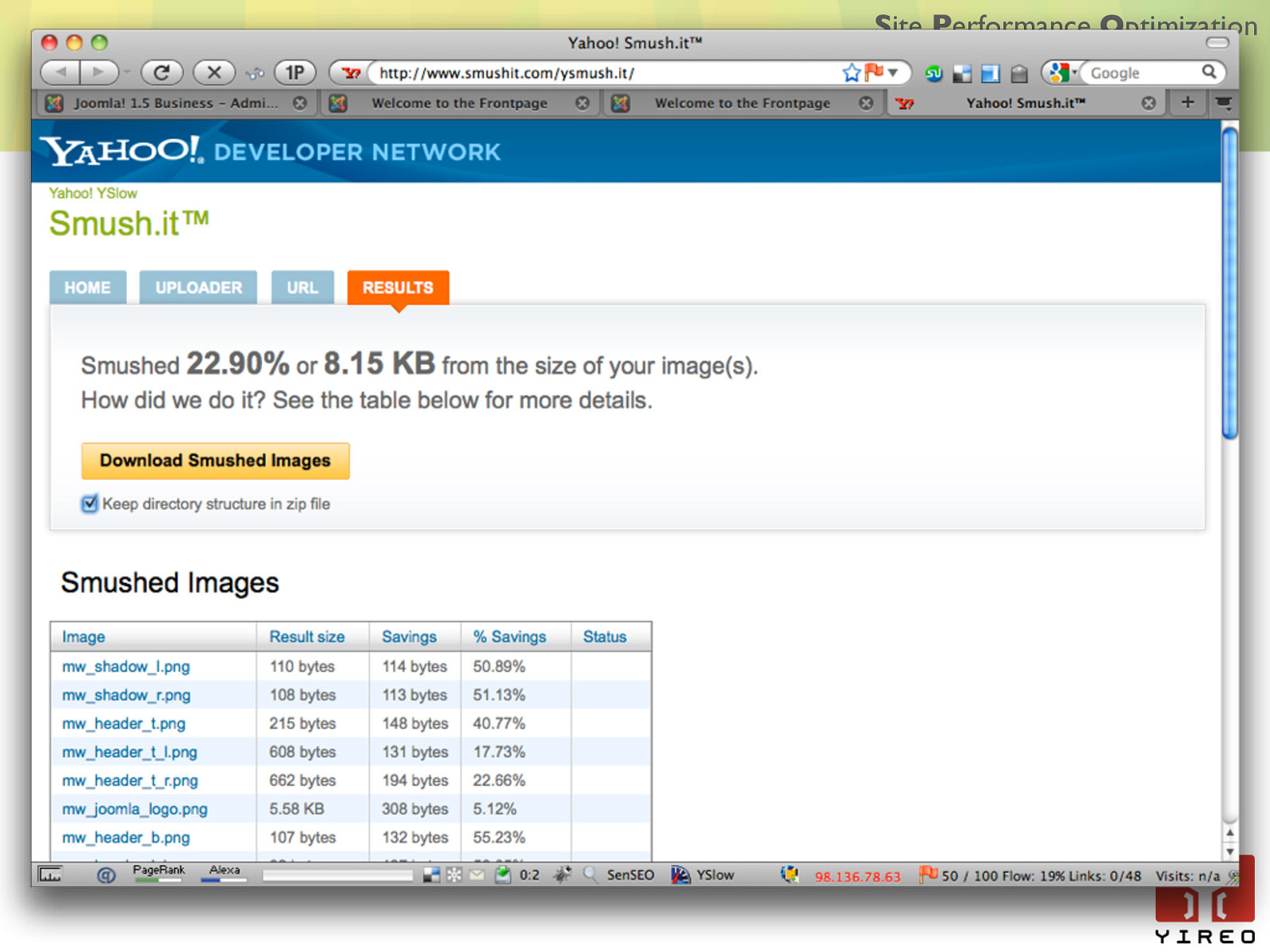The image size is (1270, 952).
Task: Go back with the Back arrow button
Action: click(60, 73)
